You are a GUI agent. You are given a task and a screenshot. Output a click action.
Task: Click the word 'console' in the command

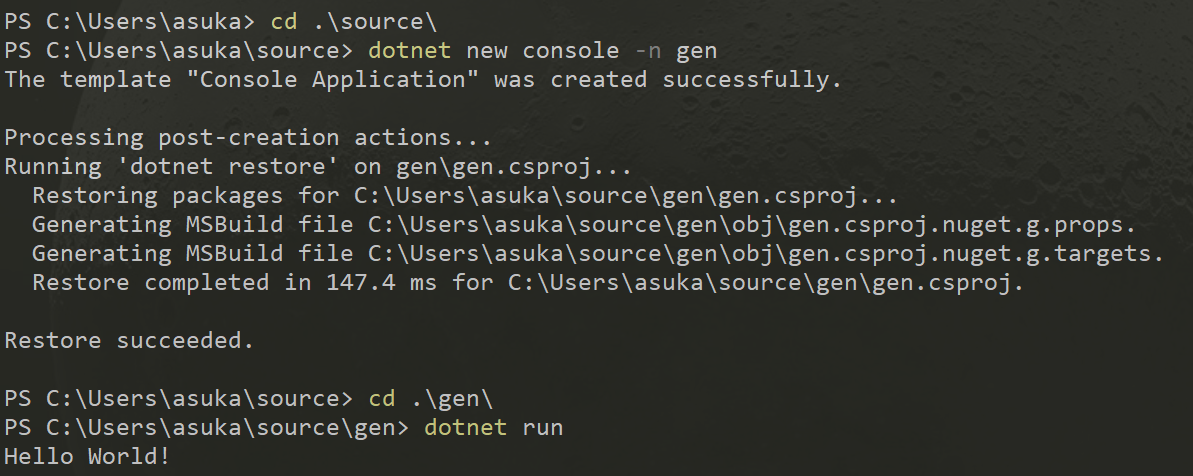[570, 51]
